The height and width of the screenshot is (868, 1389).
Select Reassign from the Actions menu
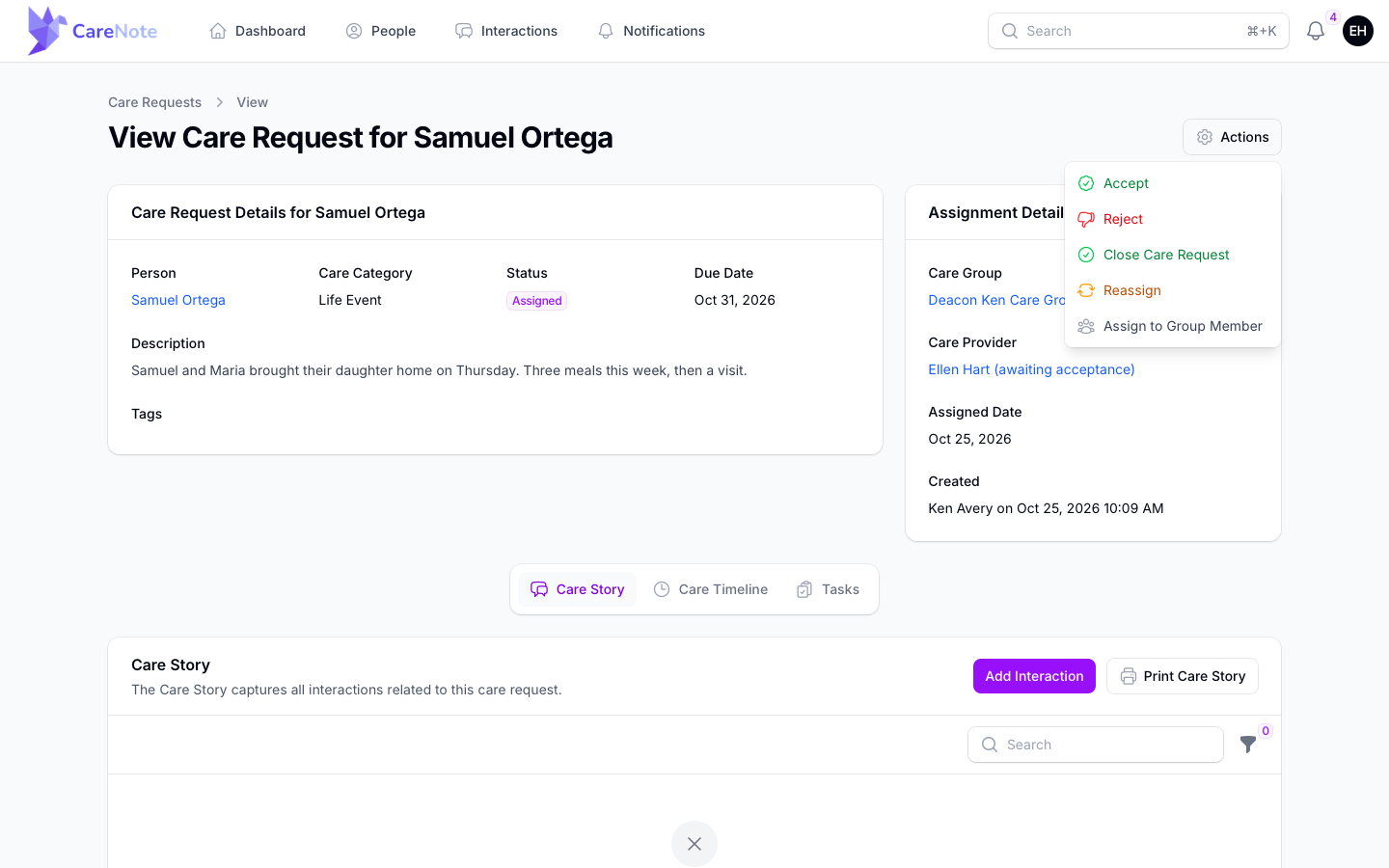(x=1173, y=290)
